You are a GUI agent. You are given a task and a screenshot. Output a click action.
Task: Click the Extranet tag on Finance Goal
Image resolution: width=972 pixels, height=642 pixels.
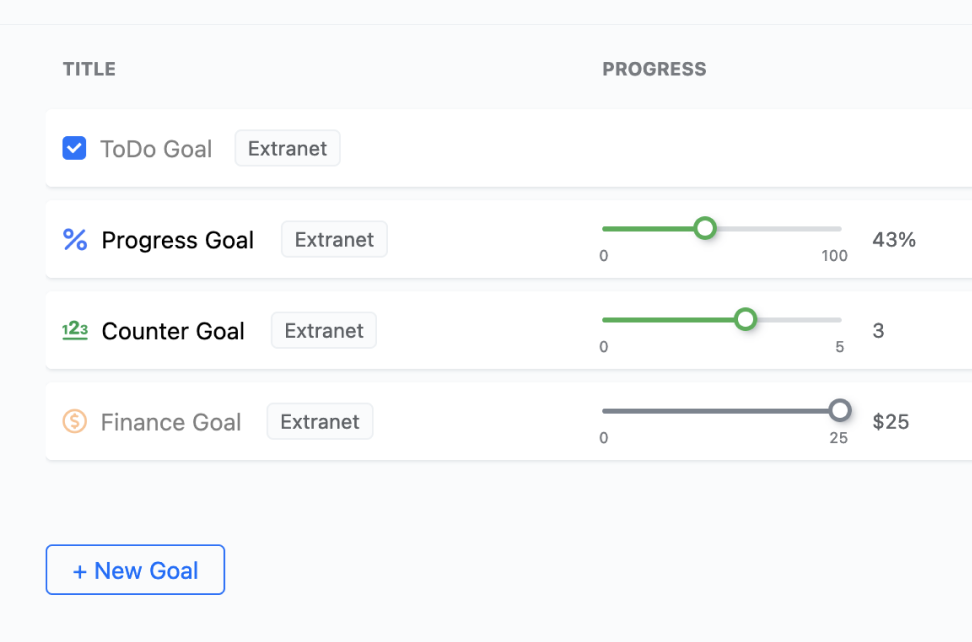click(320, 421)
